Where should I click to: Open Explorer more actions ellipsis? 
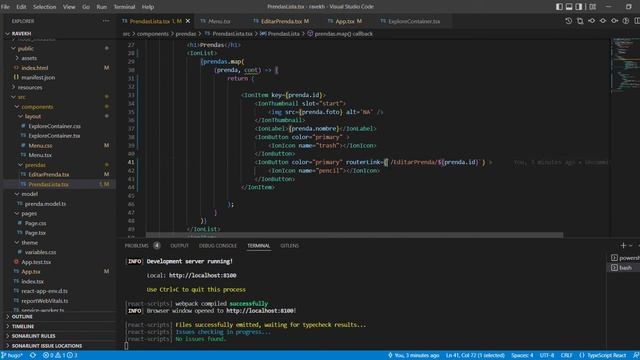[106, 21]
